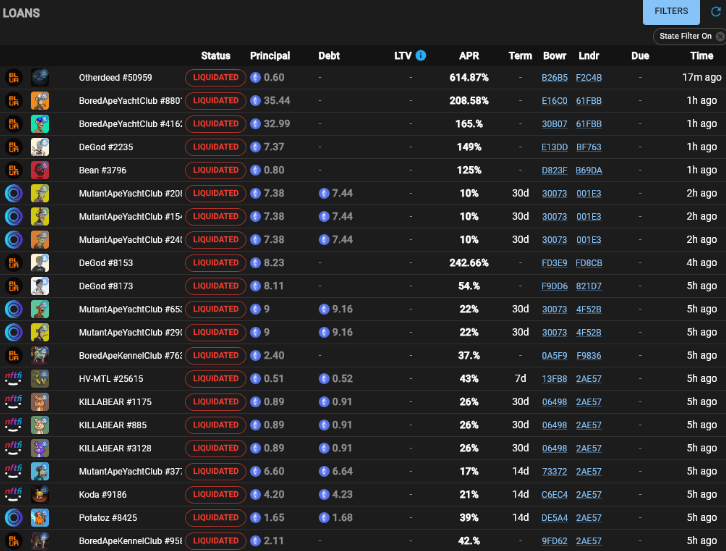Click the Koda #9186 NFT avatar
Viewport: 726px width, 551px height.
coord(40,495)
